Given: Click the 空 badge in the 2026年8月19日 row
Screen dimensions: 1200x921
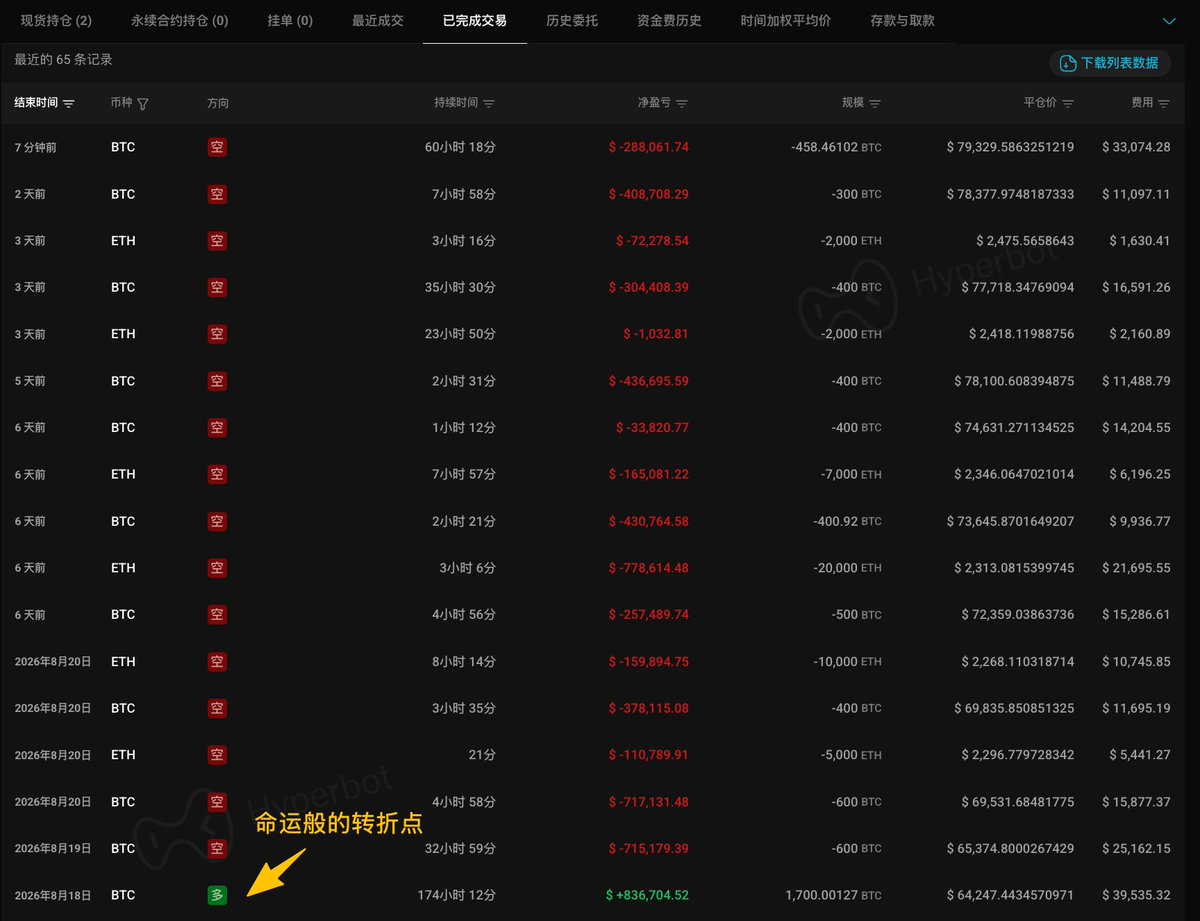Looking at the screenshot, I should (217, 848).
